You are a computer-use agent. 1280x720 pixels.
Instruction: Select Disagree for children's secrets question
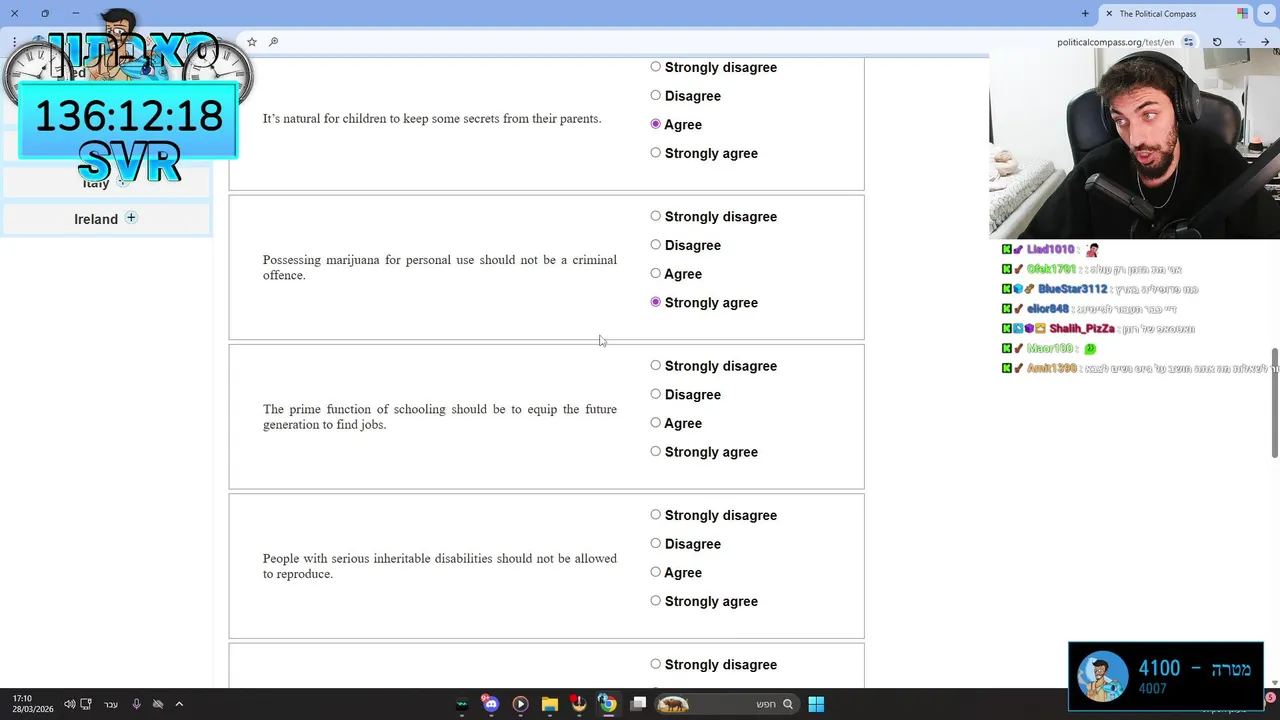[x=655, y=95]
